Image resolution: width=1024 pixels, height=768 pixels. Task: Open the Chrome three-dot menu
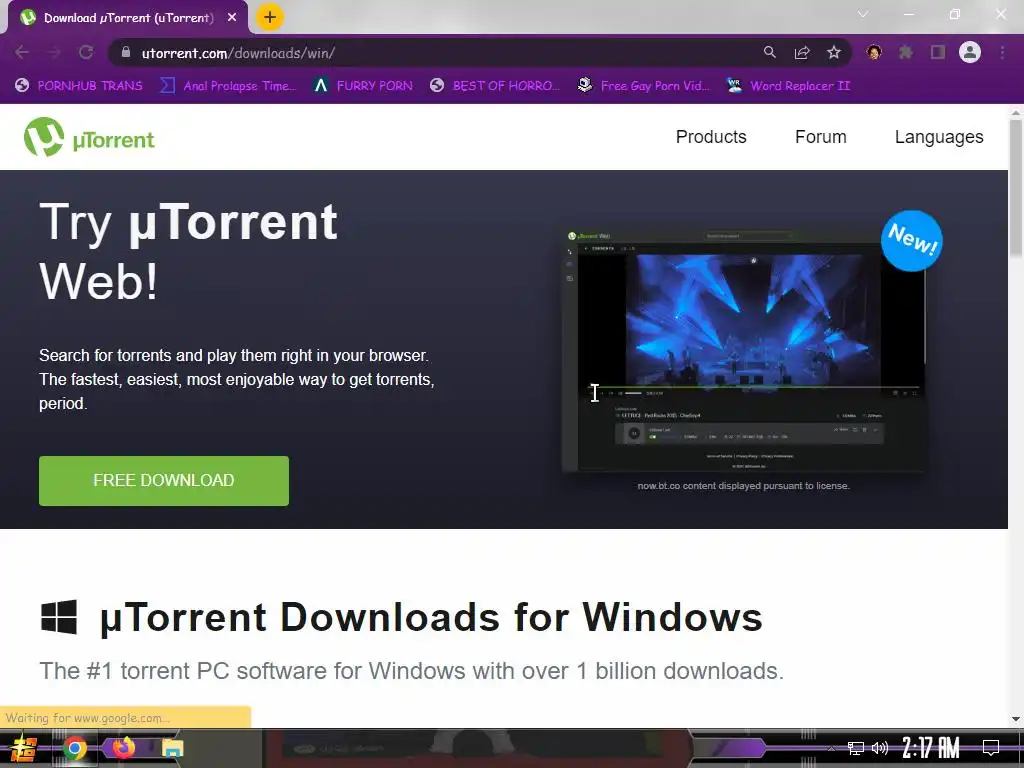click(x=1002, y=52)
